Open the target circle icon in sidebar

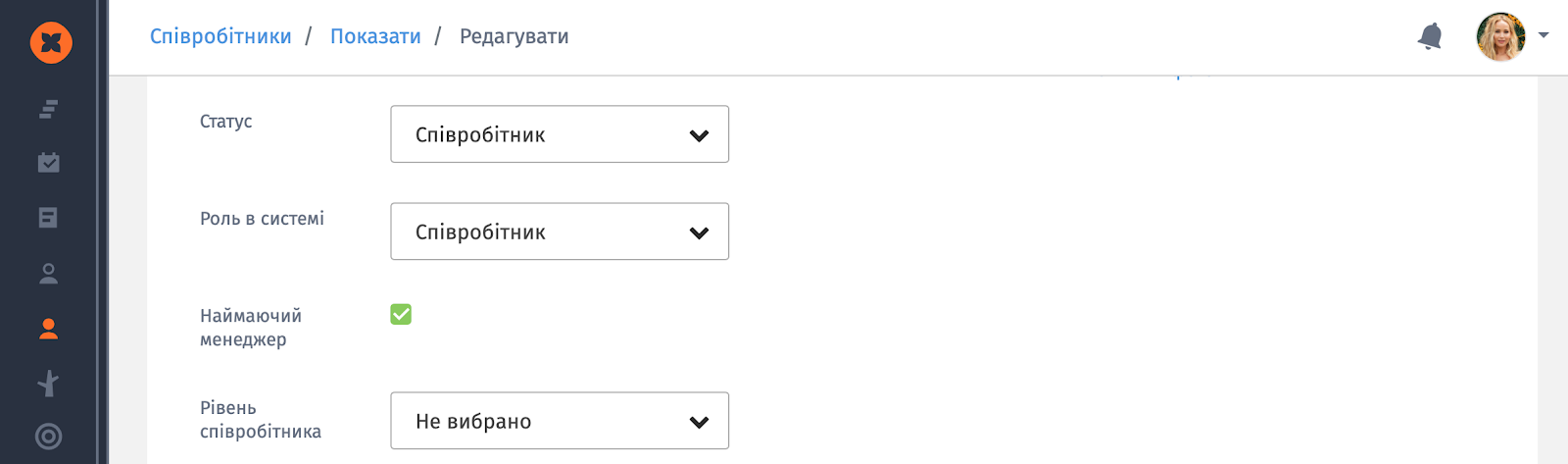point(48,437)
